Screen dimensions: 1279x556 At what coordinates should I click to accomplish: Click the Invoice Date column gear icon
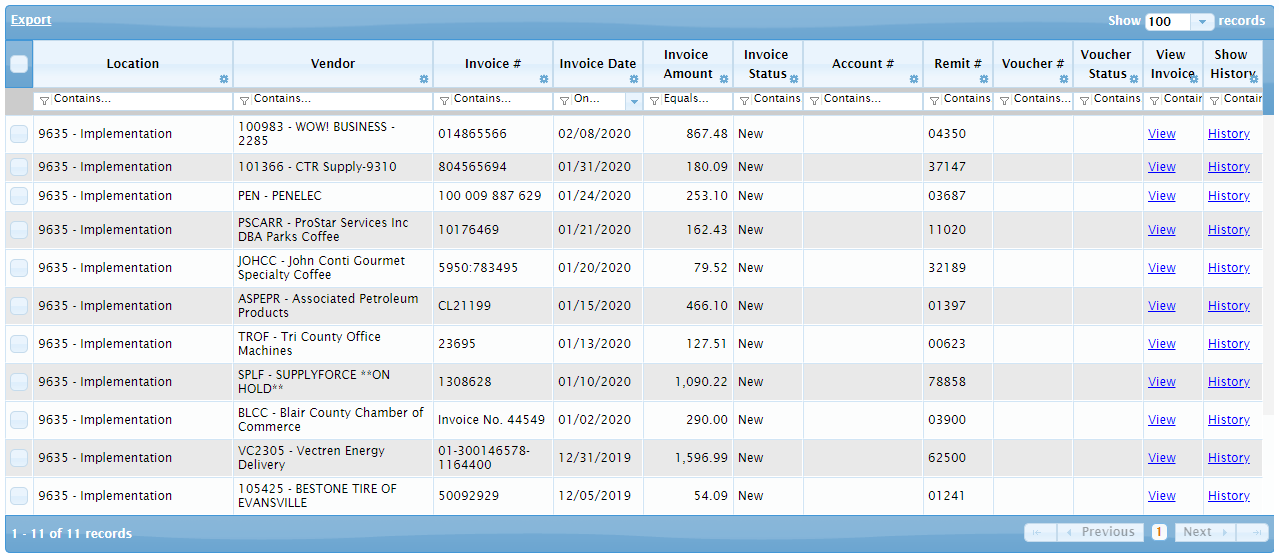(634, 79)
